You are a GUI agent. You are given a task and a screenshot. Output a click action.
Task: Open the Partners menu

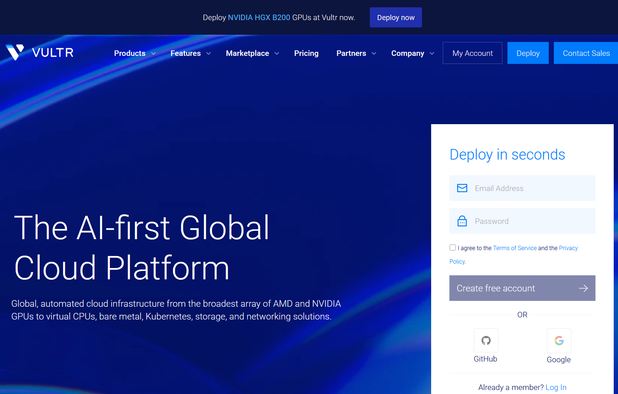click(x=351, y=53)
